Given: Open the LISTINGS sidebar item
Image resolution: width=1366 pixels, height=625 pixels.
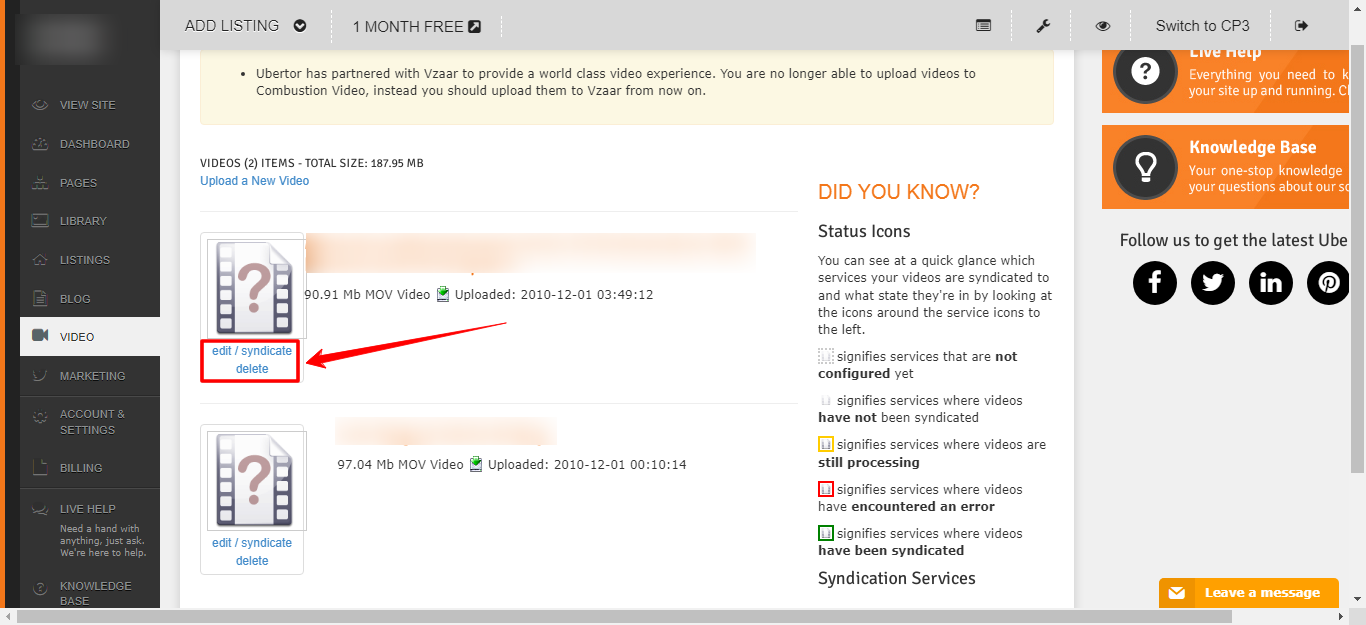Looking at the screenshot, I should (85, 260).
